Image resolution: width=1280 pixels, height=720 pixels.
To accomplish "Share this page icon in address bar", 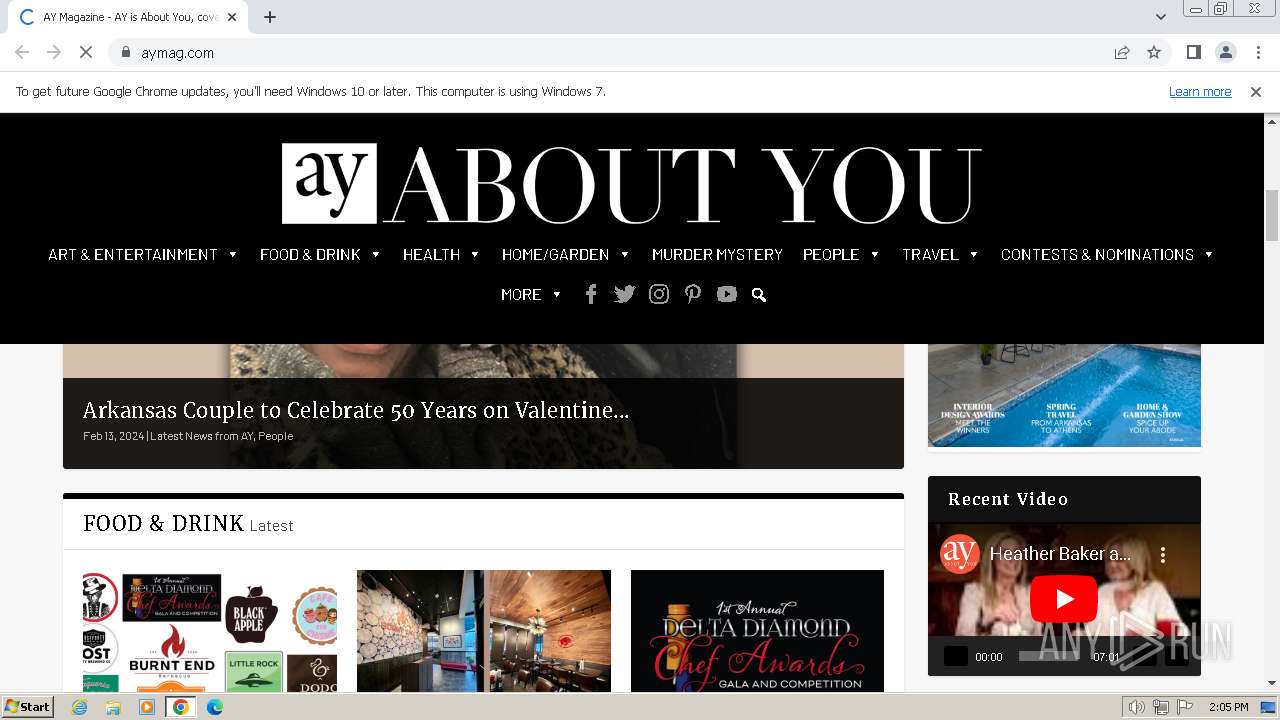I will pos(1122,52).
